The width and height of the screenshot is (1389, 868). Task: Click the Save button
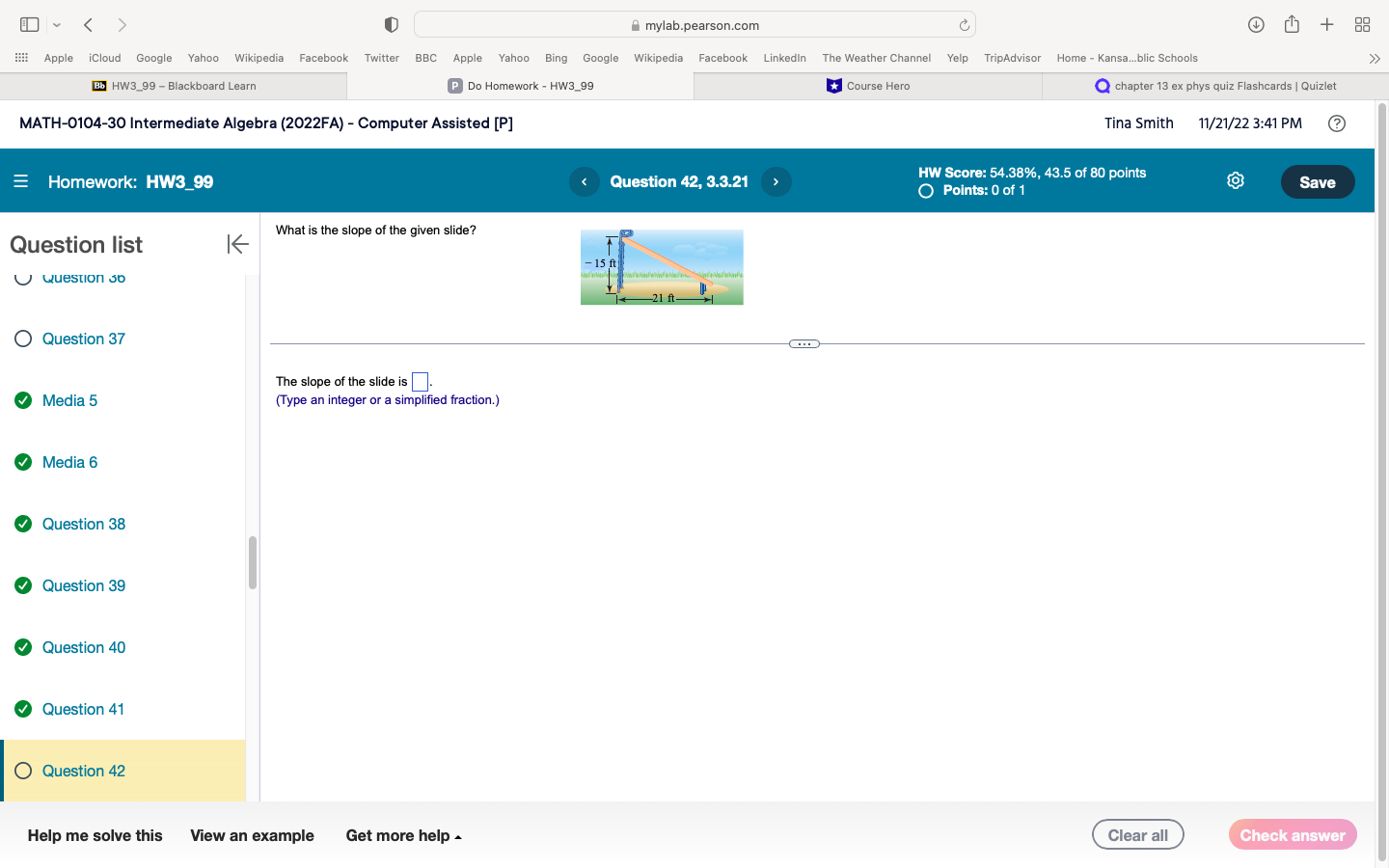[x=1318, y=180]
